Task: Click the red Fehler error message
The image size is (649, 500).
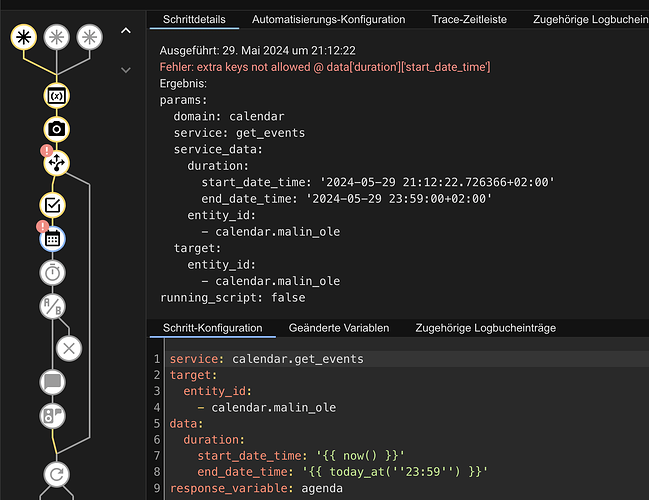Action: point(325,67)
